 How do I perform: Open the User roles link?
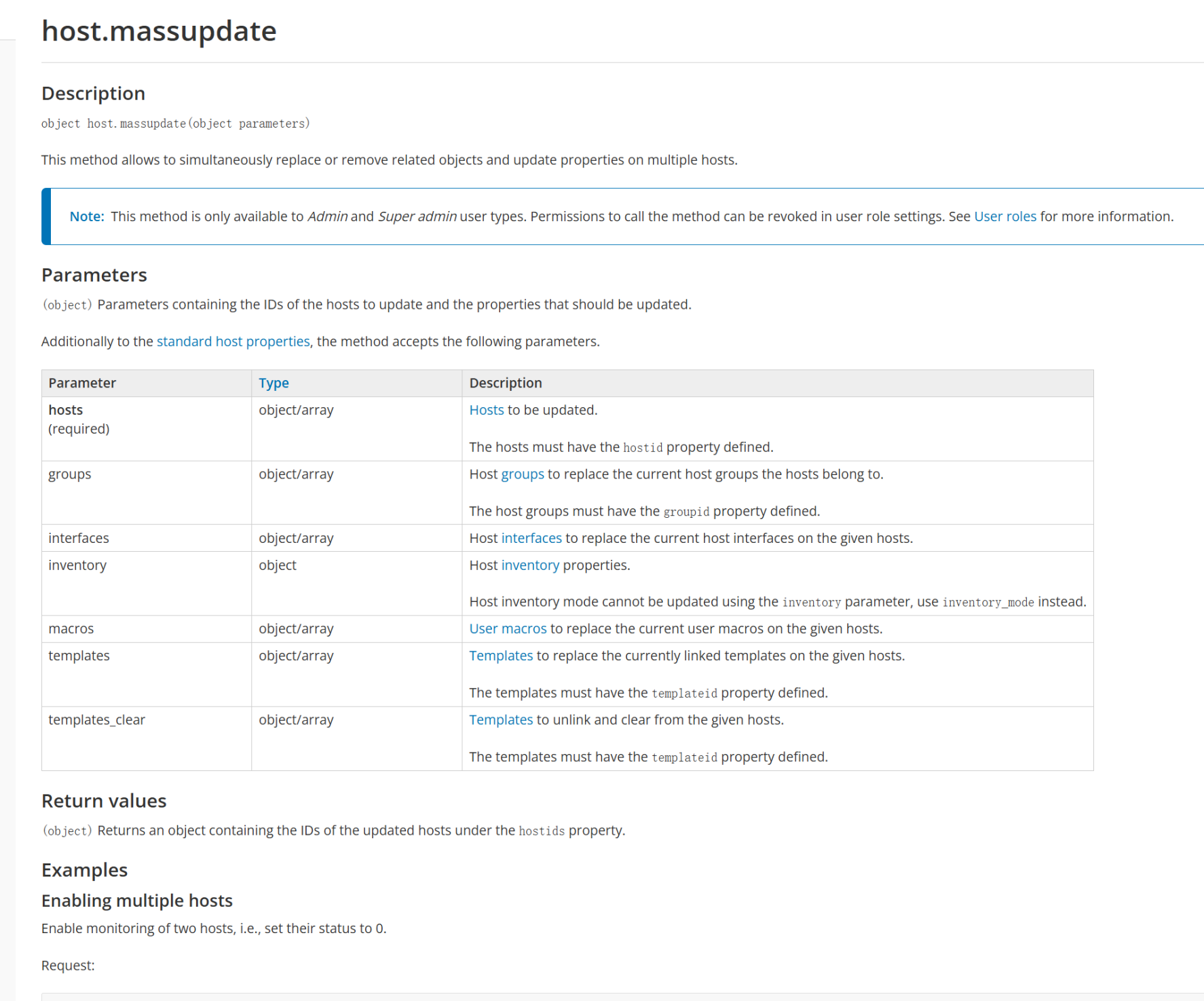(1004, 216)
